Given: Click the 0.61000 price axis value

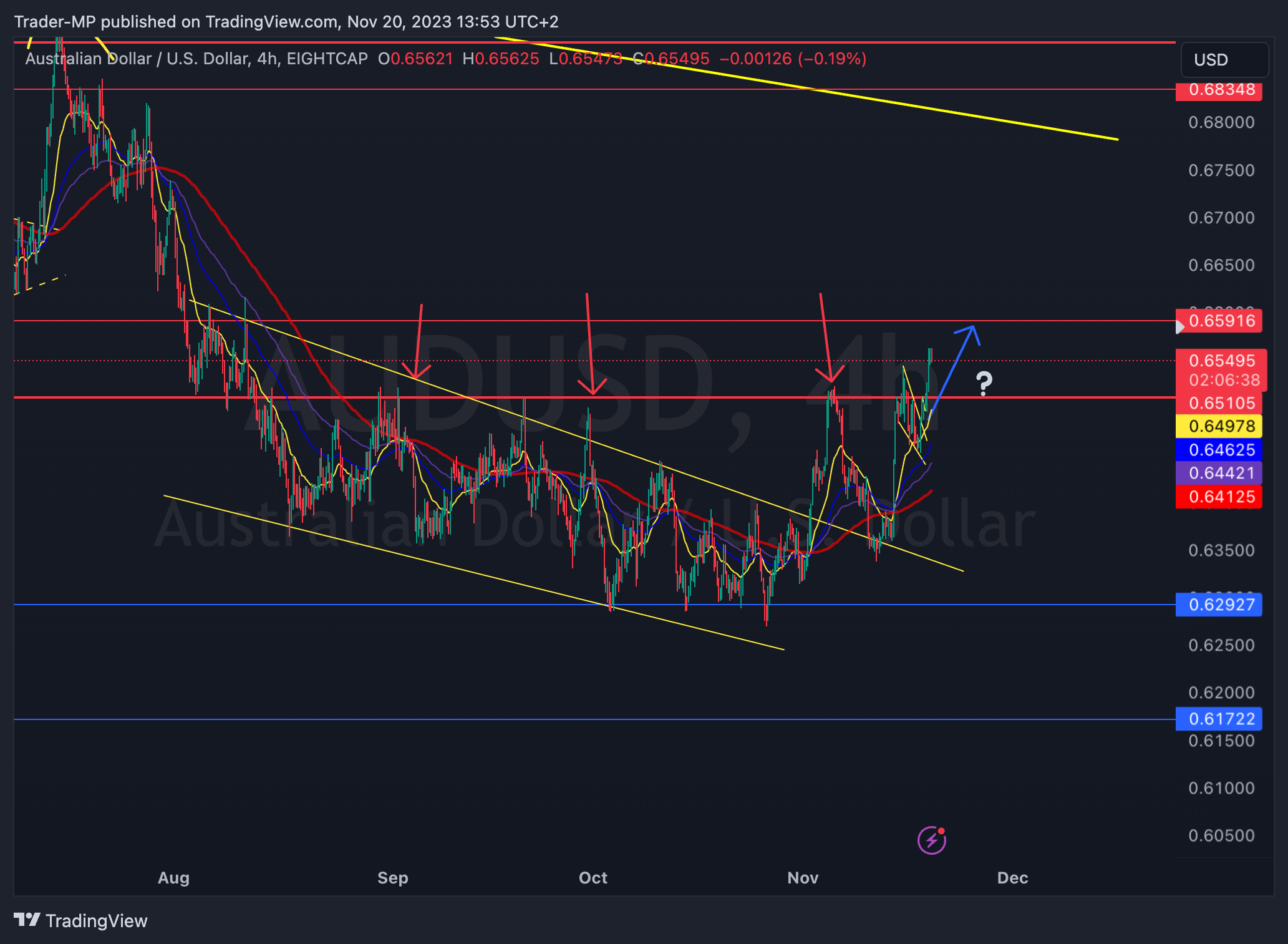Looking at the screenshot, I should [x=1221, y=788].
